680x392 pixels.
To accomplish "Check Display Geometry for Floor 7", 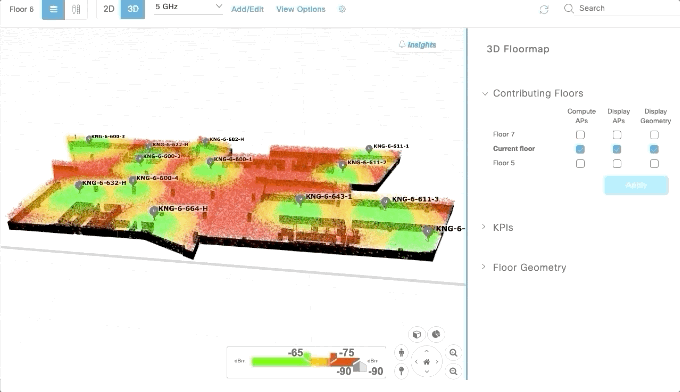I will 654,135.
